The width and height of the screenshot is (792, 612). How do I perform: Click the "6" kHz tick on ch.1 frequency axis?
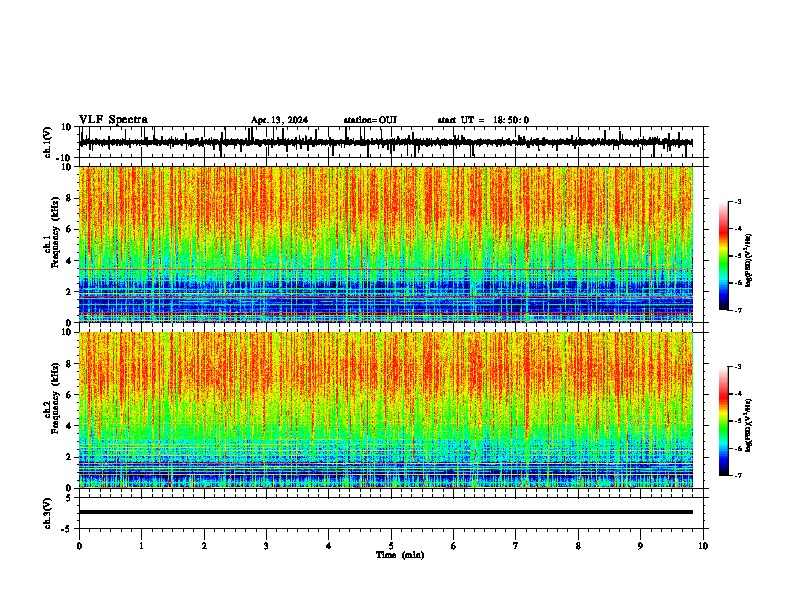click(70, 229)
